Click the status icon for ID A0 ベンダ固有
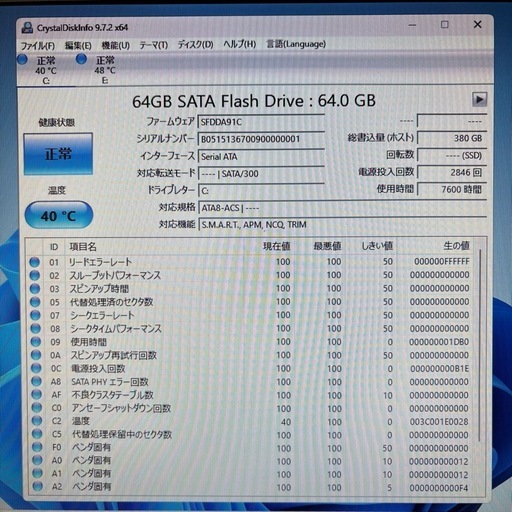 pos(37,461)
